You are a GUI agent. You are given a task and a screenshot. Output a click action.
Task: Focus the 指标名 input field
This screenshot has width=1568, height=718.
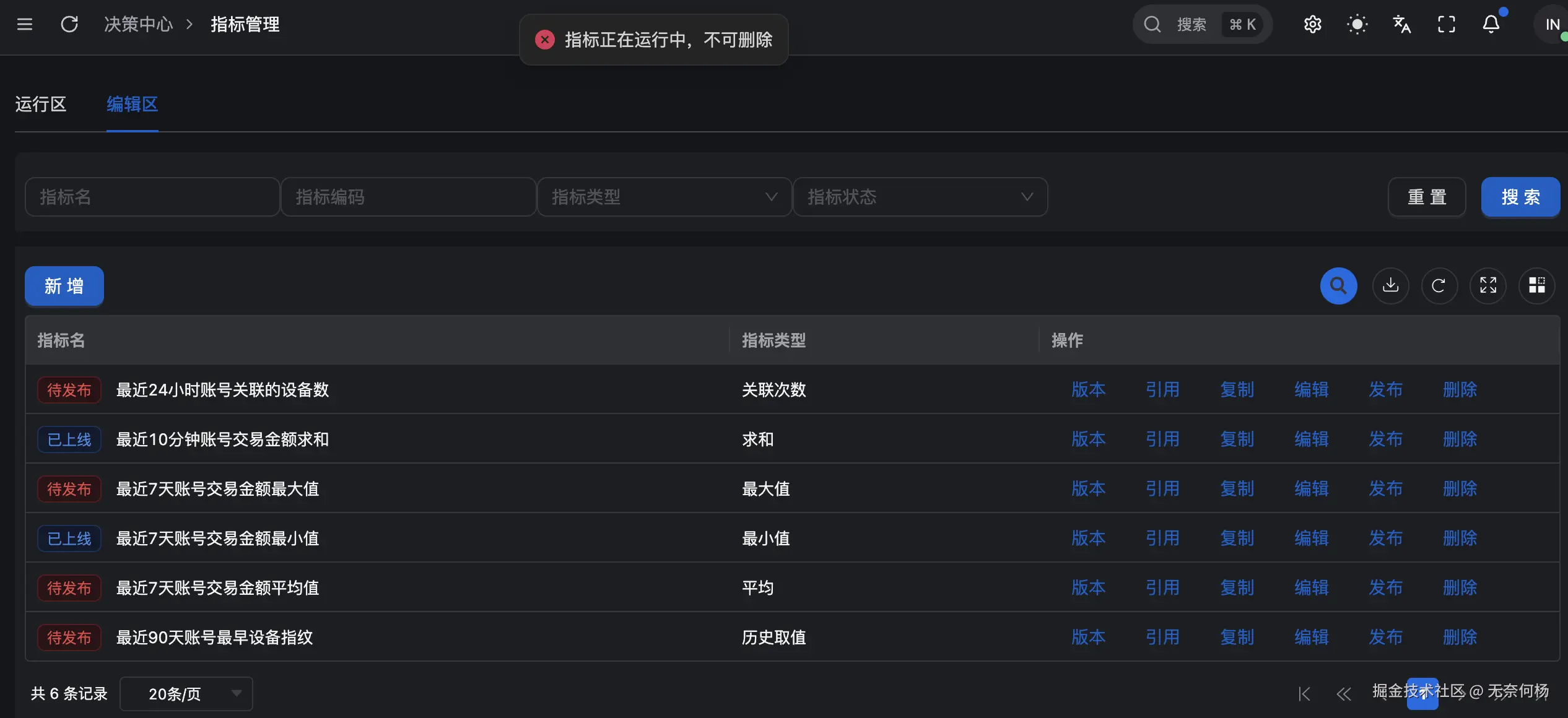click(x=152, y=197)
